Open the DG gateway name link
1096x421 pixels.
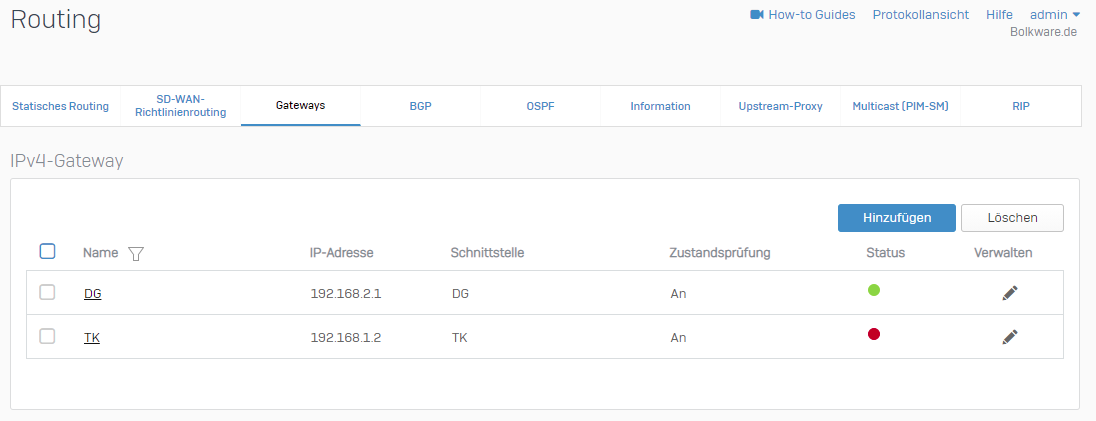[92, 294]
